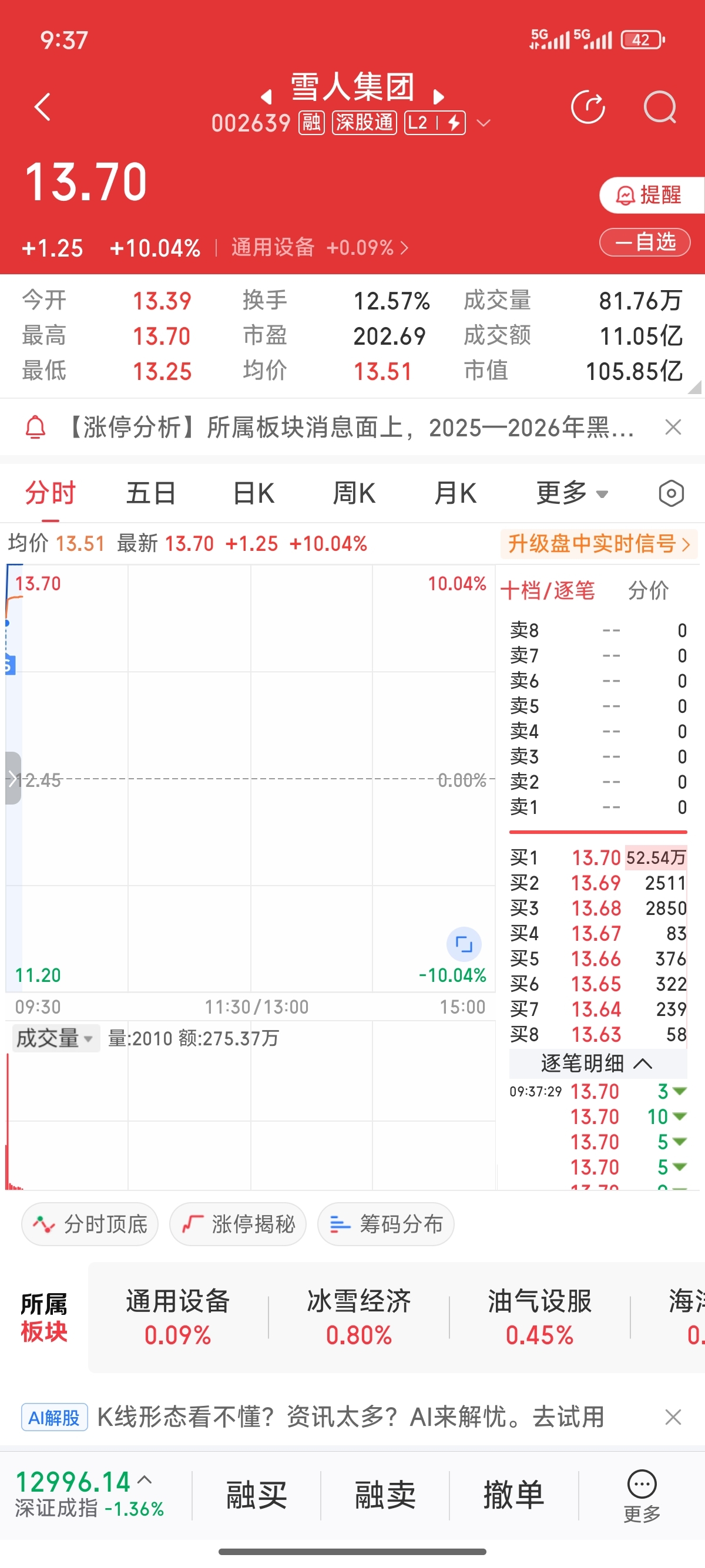The image size is (705, 1568).
Task: Tap 买8 price 13.63 row
Action: pyautogui.click(x=598, y=1034)
